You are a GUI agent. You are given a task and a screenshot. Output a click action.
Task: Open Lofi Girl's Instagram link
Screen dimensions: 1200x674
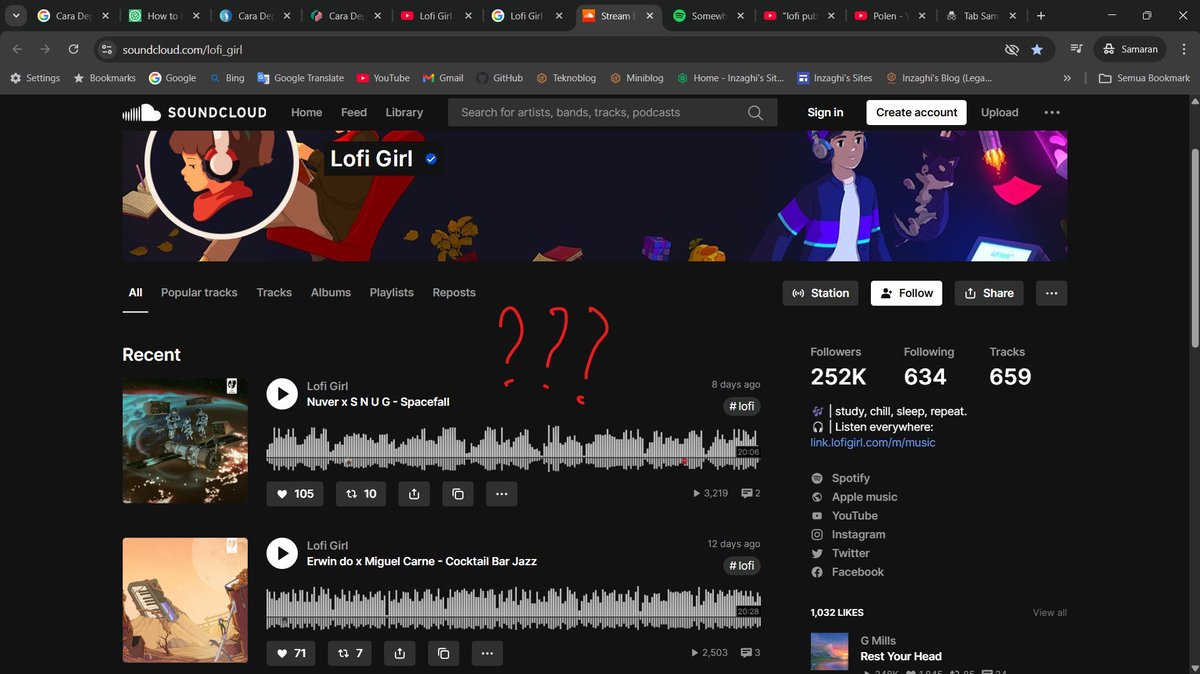coord(858,535)
